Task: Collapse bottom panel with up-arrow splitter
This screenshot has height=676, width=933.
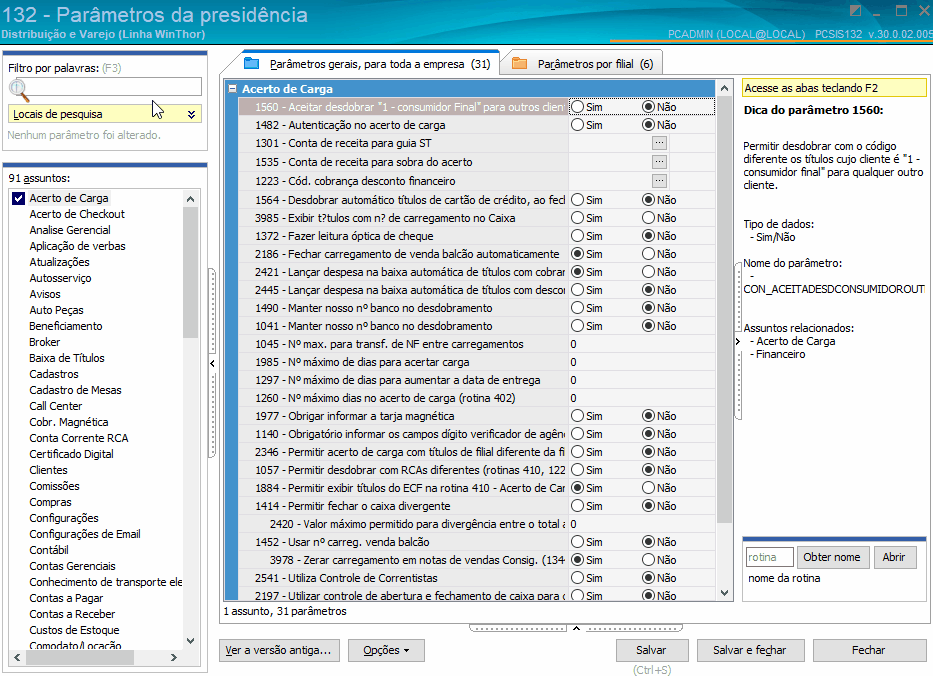Action: point(576,628)
